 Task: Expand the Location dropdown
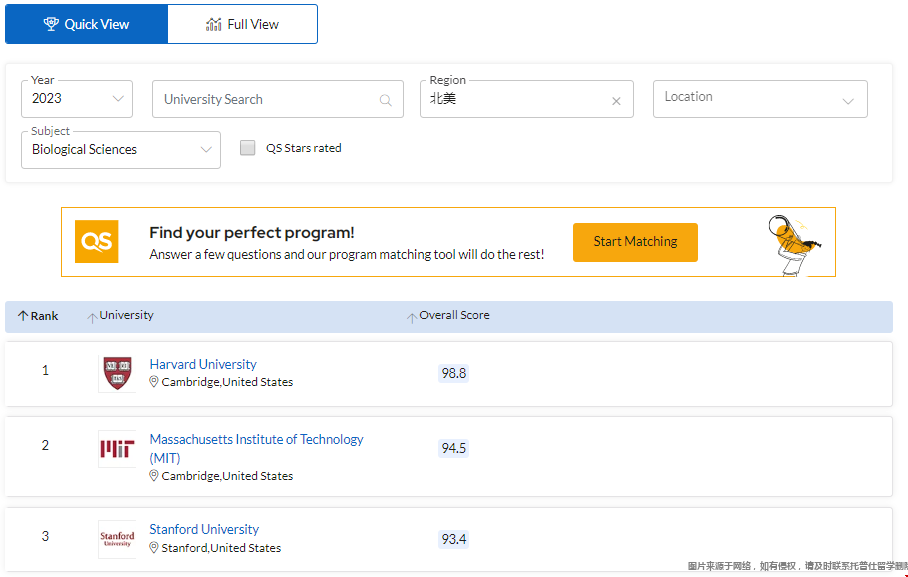coord(759,99)
